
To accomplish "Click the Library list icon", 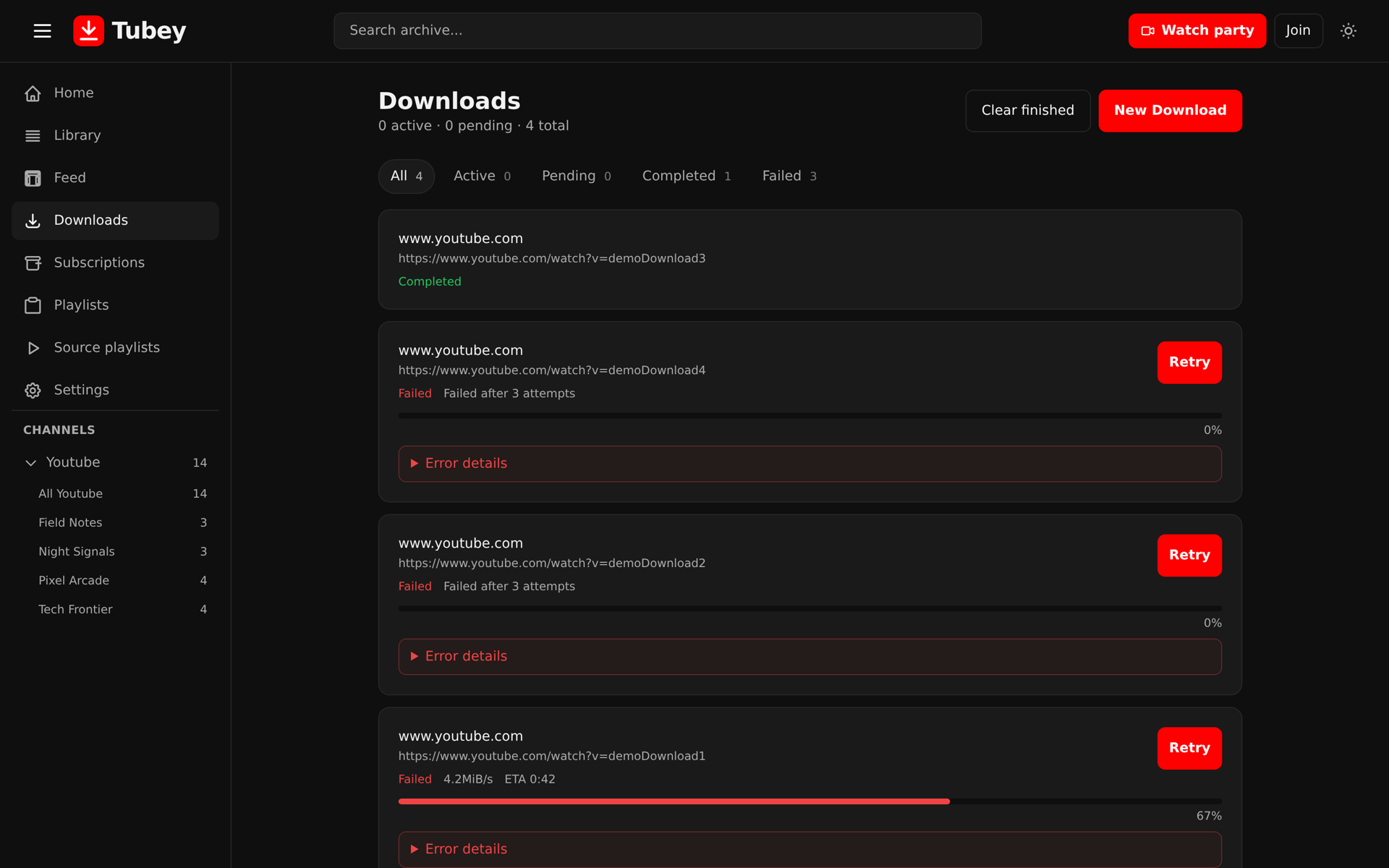I will pyautogui.click(x=33, y=136).
